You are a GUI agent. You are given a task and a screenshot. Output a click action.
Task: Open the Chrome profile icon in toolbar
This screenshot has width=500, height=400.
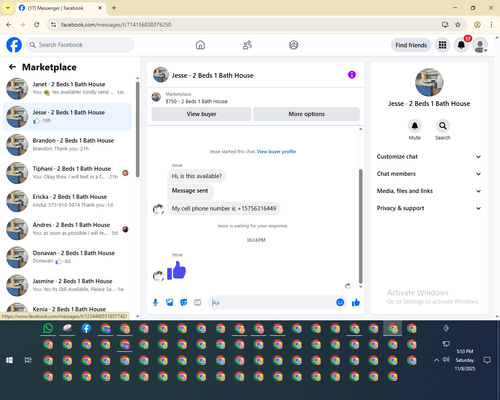[x=477, y=25]
